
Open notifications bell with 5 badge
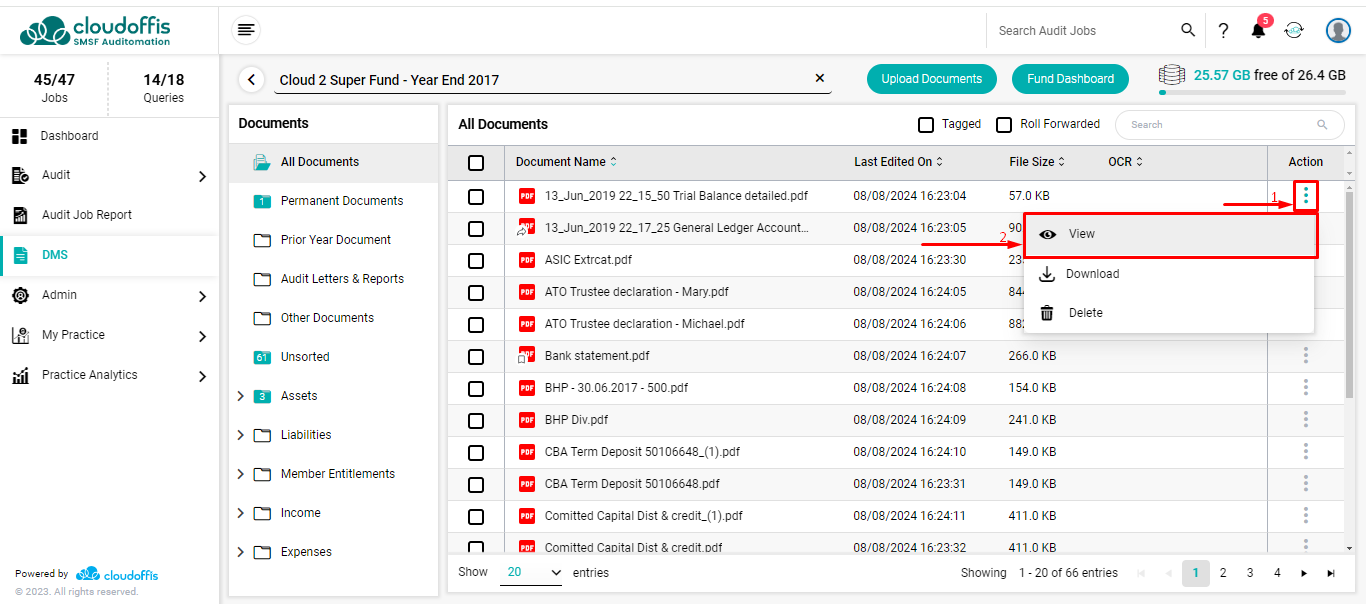click(x=1259, y=29)
